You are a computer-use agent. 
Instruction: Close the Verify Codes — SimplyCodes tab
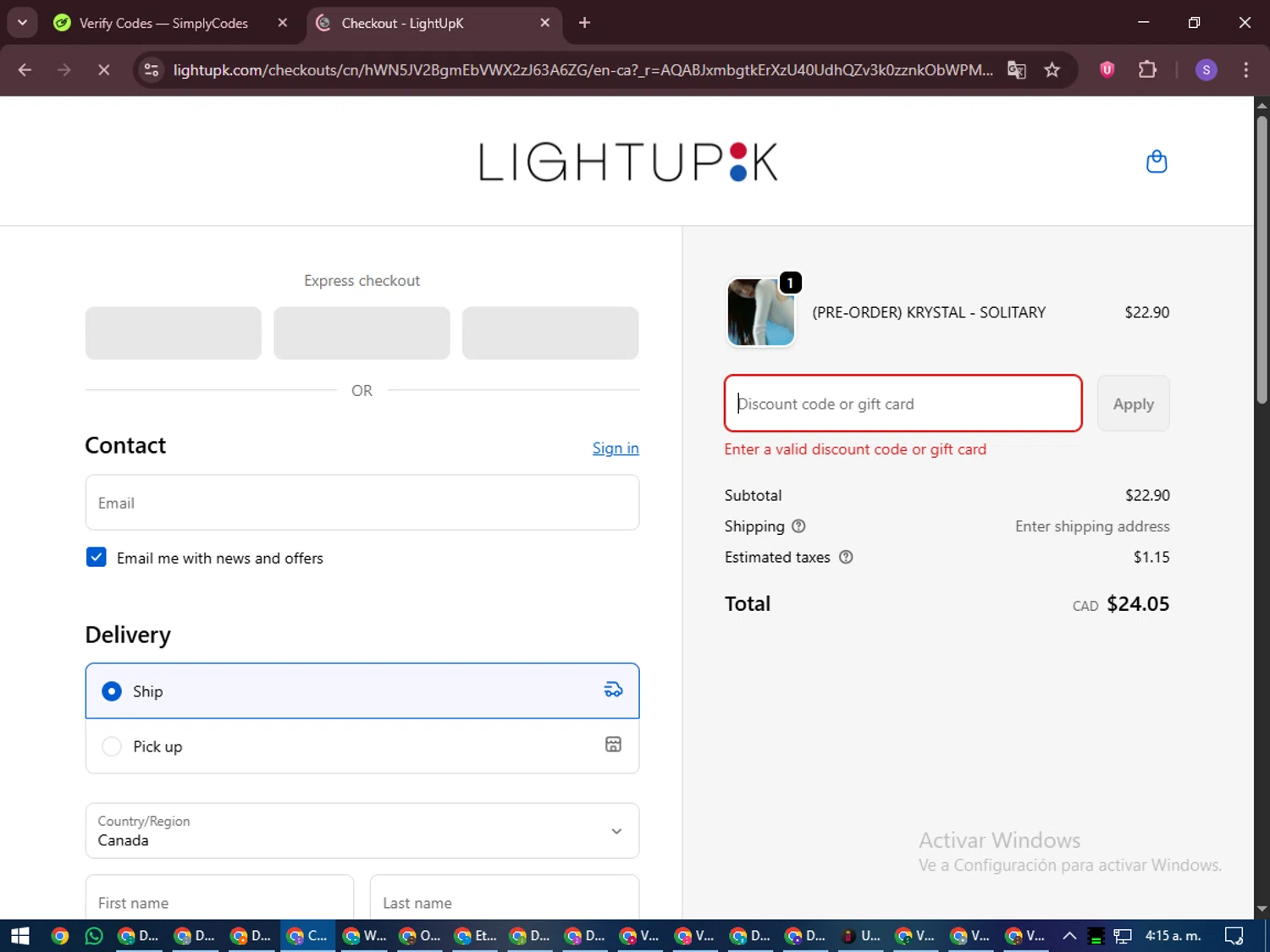(x=283, y=23)
